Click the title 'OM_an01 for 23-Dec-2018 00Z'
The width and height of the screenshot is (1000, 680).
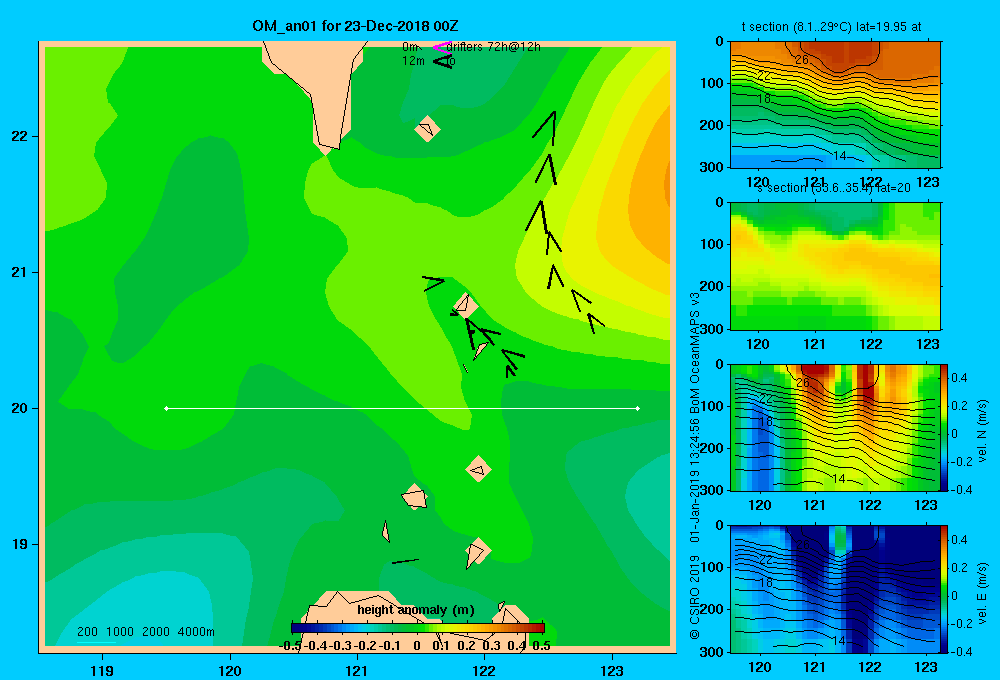355,26
